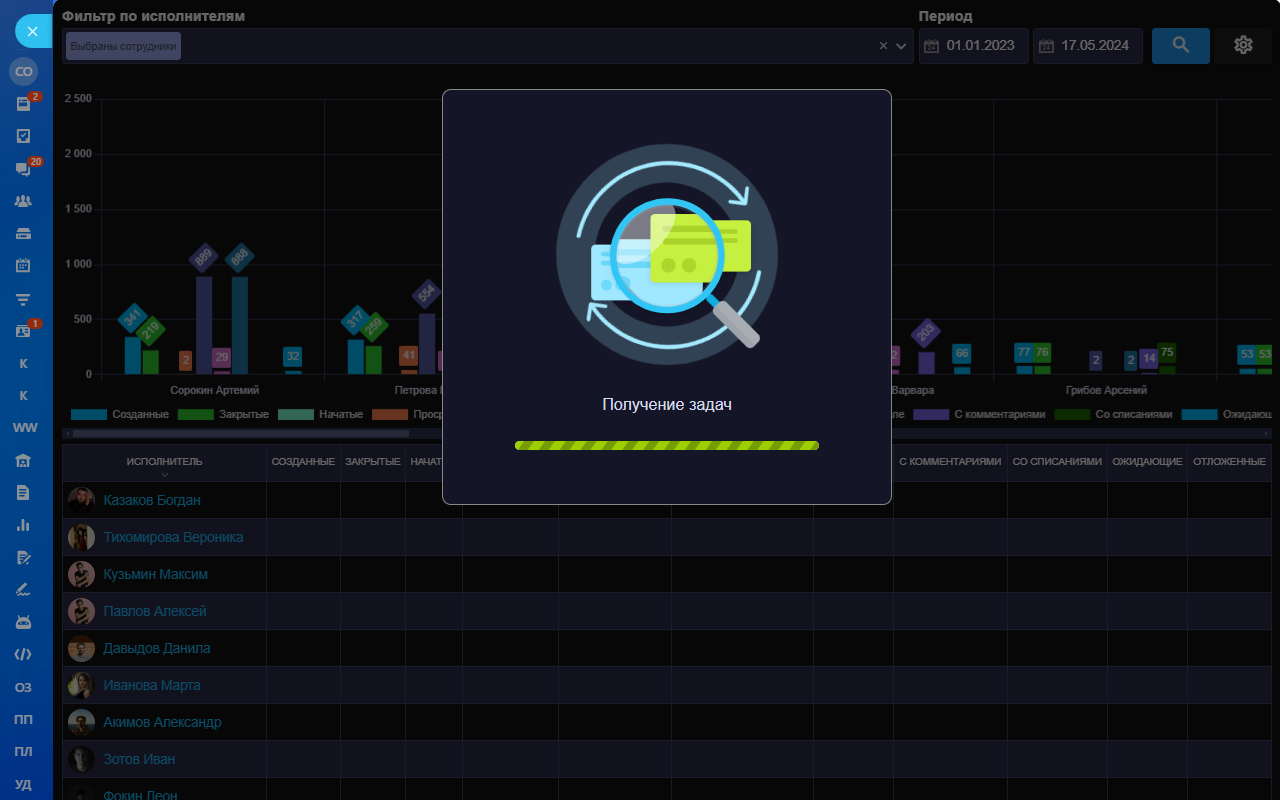This screenshot has width=1280, height=800.
Task: Click the magnifier search button
Action: coord(1180,45)
